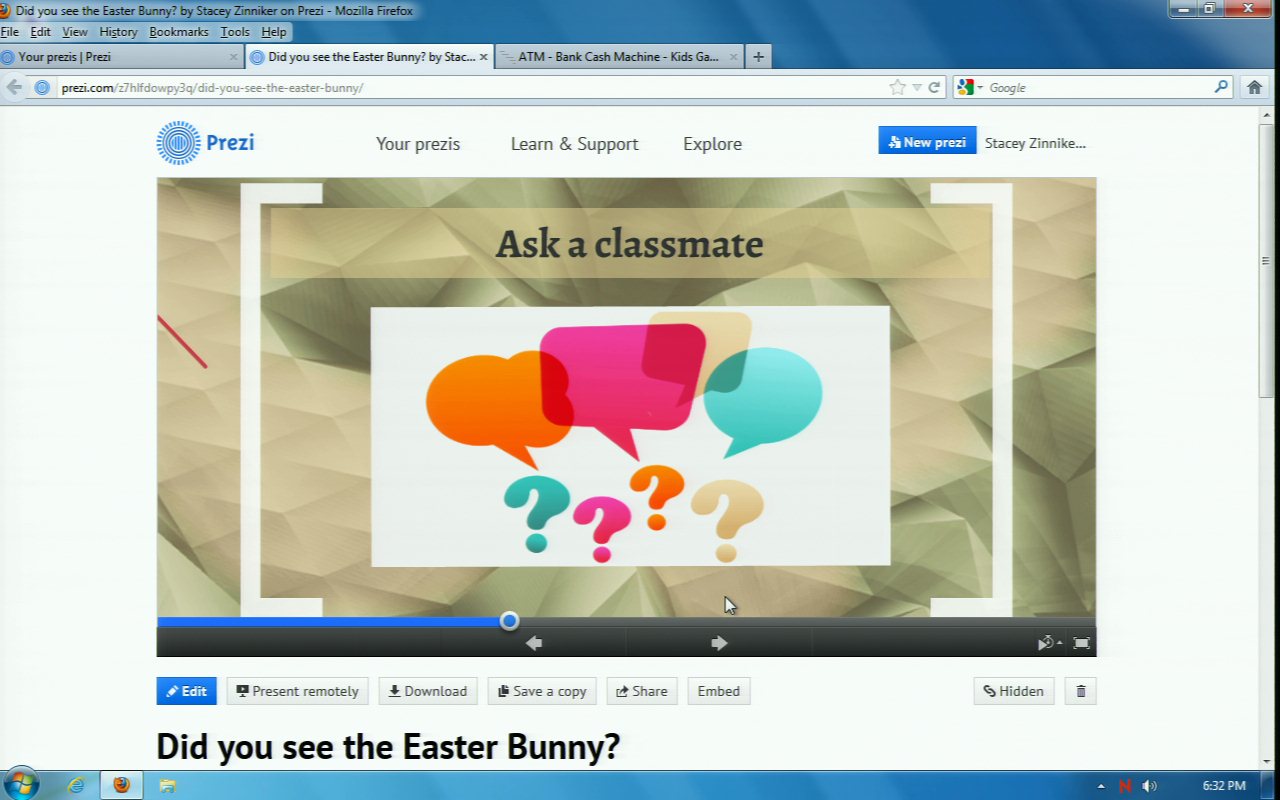Open the Firefox home page
This screenshot has height=800, width=1280.
click(1254, 87)
